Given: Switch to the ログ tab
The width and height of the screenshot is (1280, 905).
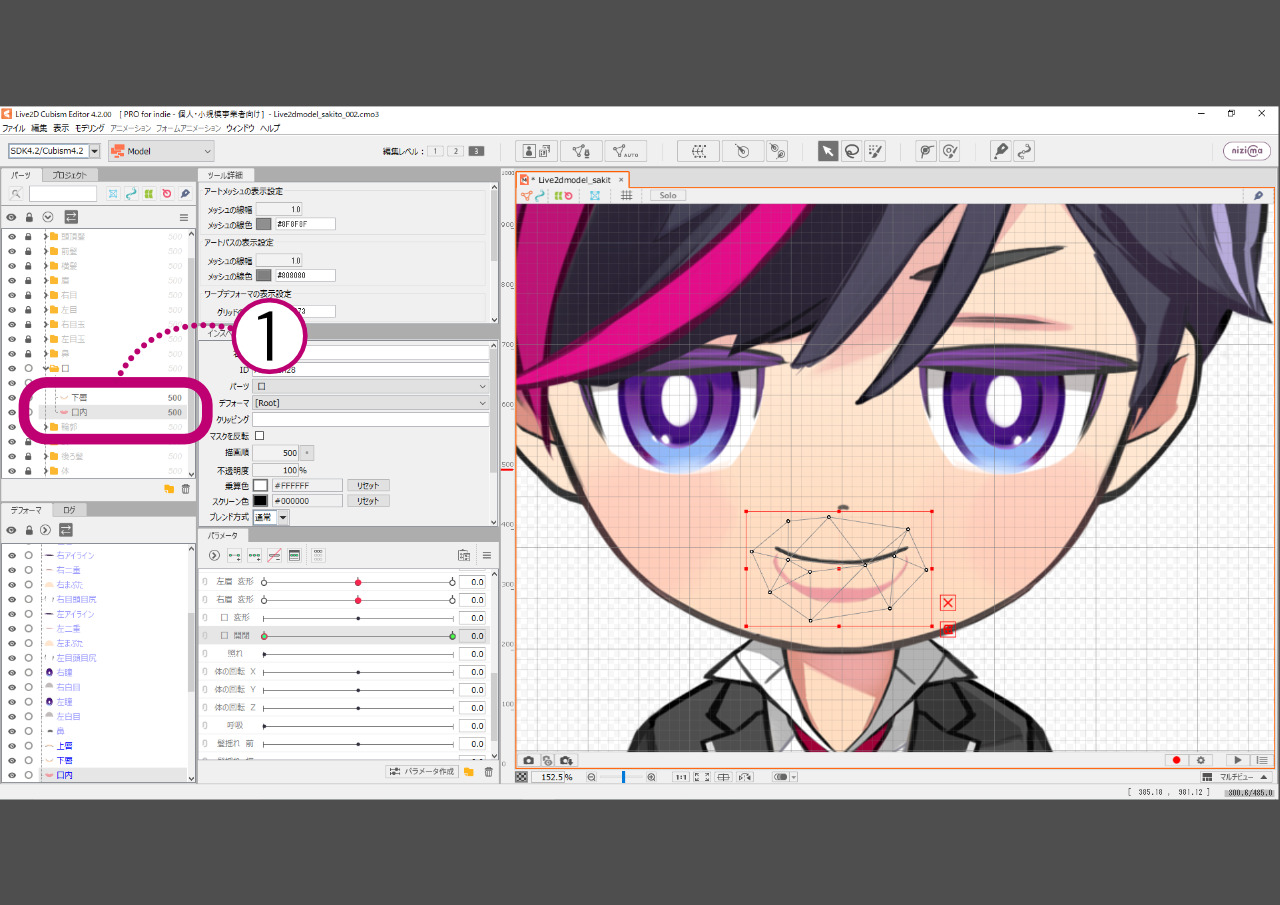Looking at the screenshot, I should tap(69, 509).
